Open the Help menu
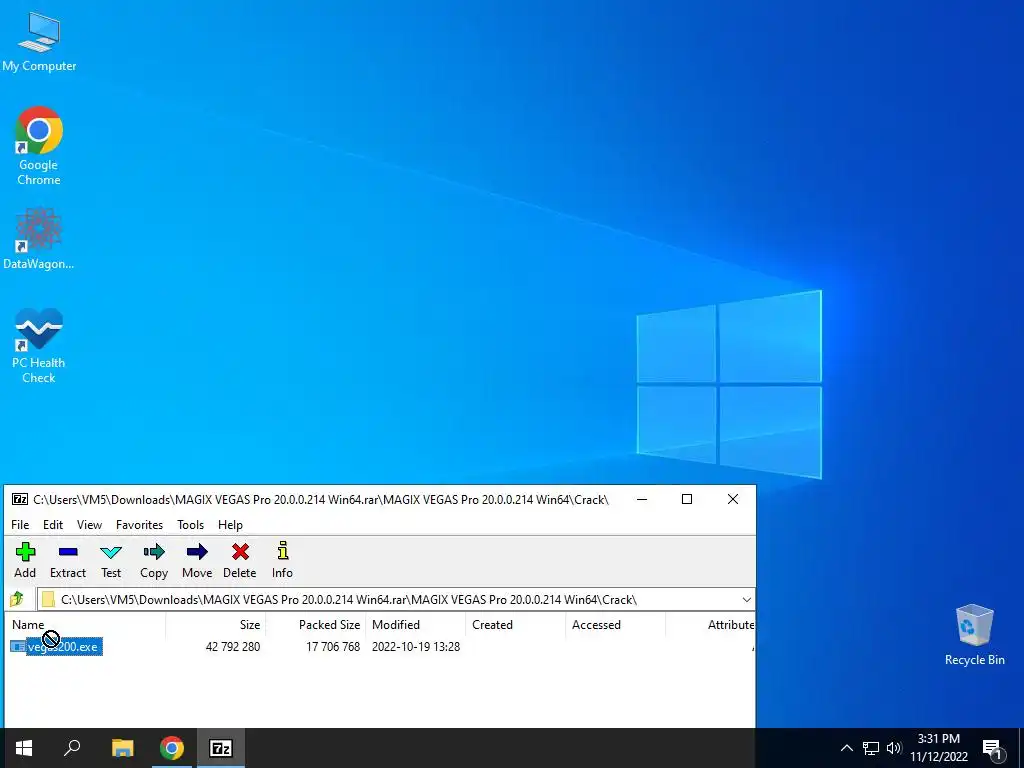The image size is (1024, 768). [230, 524]
